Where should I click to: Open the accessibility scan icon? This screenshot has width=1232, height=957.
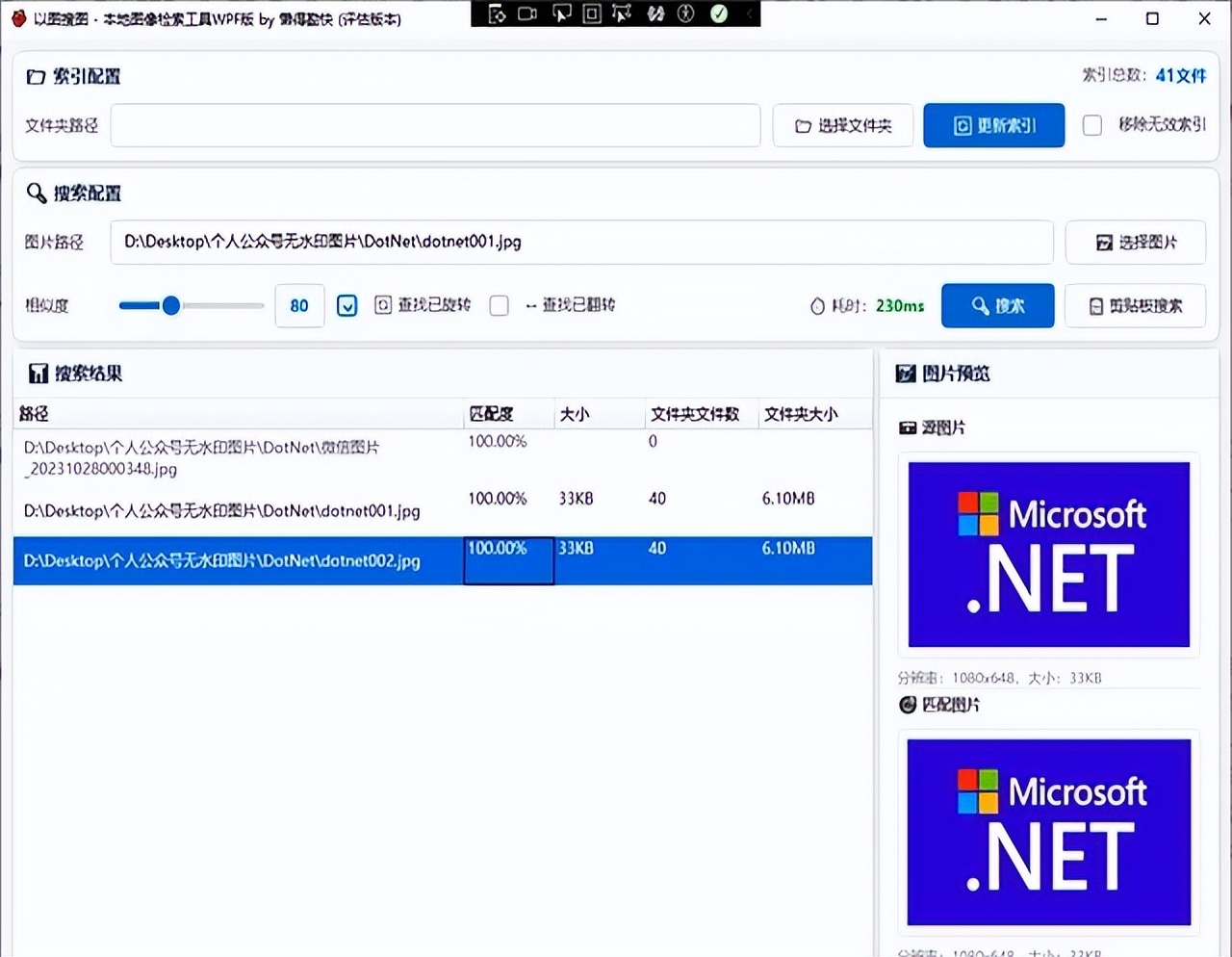click(686, 13)
